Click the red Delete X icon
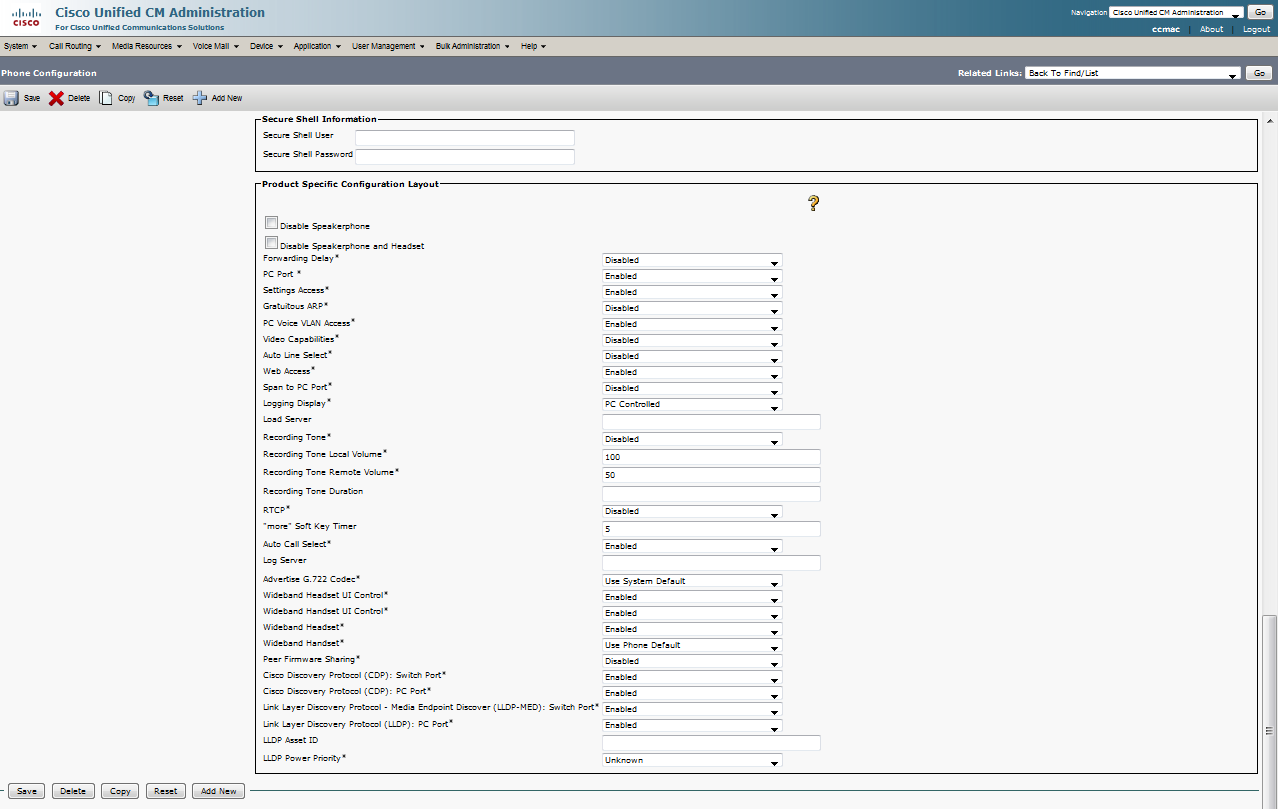The height and width of the screenshot is (809, 1280). (x=56, y=98)
